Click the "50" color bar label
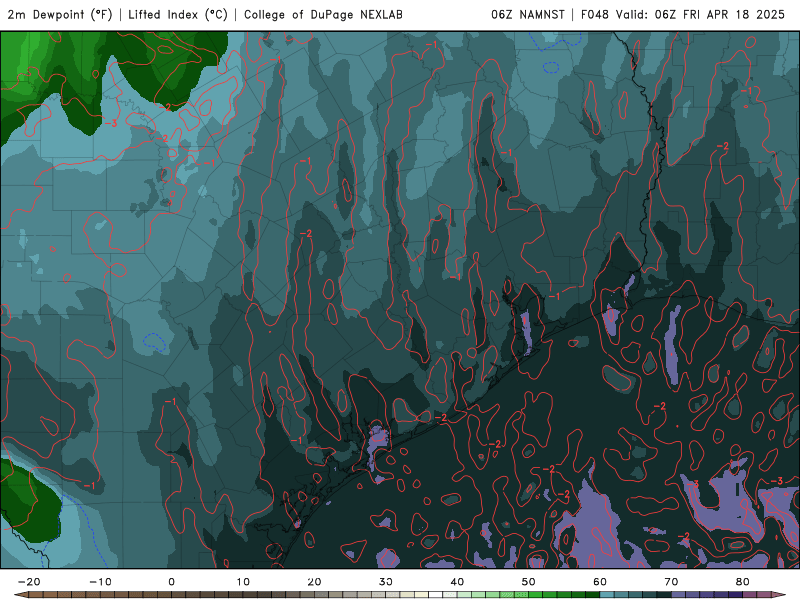800x600 pixels. pos(529,582)
